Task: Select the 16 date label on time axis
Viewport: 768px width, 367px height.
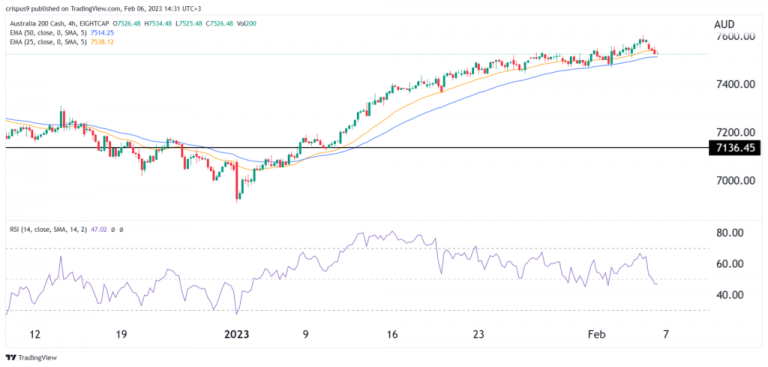Action: click(392, 335)
